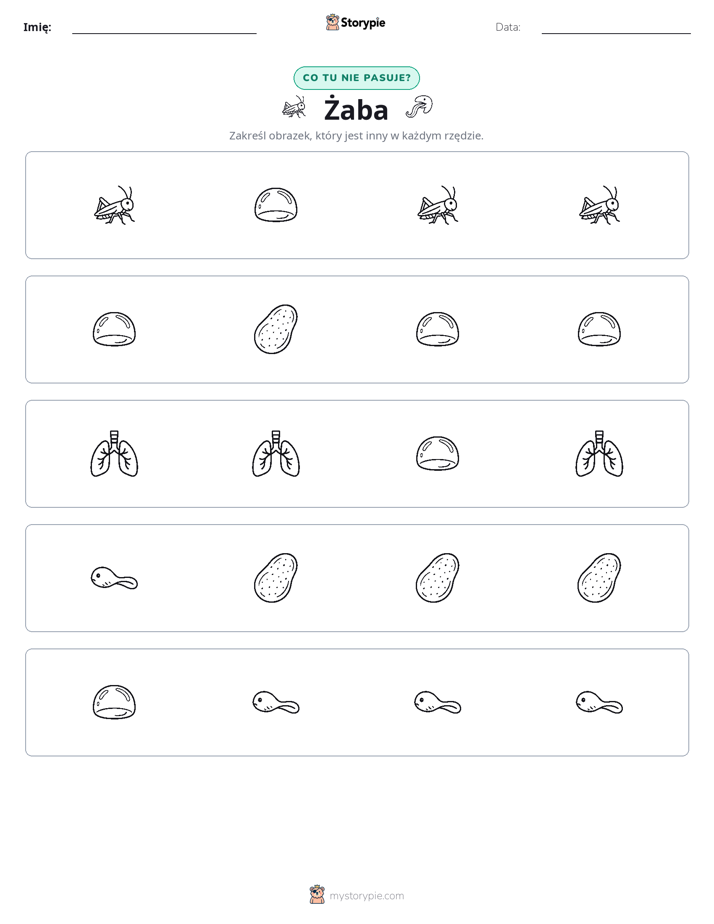Pick the jelly dome in the lungs row
Image resolution: width=714 pixels, height=924 pixels.
coord(438,454)
